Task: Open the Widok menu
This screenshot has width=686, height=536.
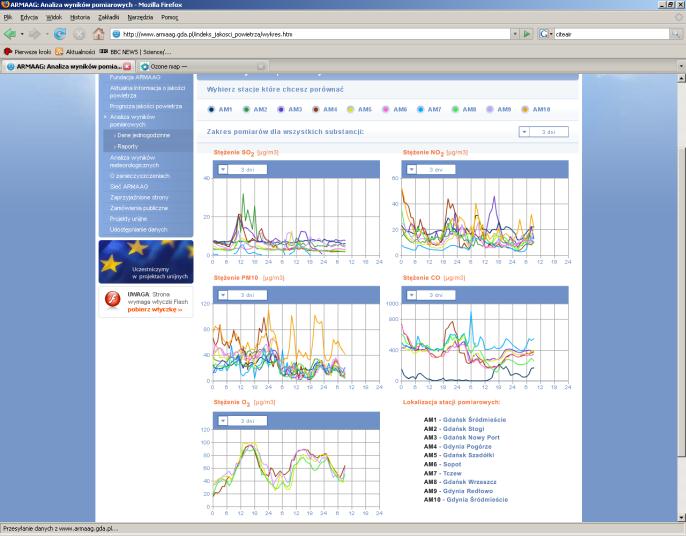Action: pyautogui.click(x=54, y=18)
